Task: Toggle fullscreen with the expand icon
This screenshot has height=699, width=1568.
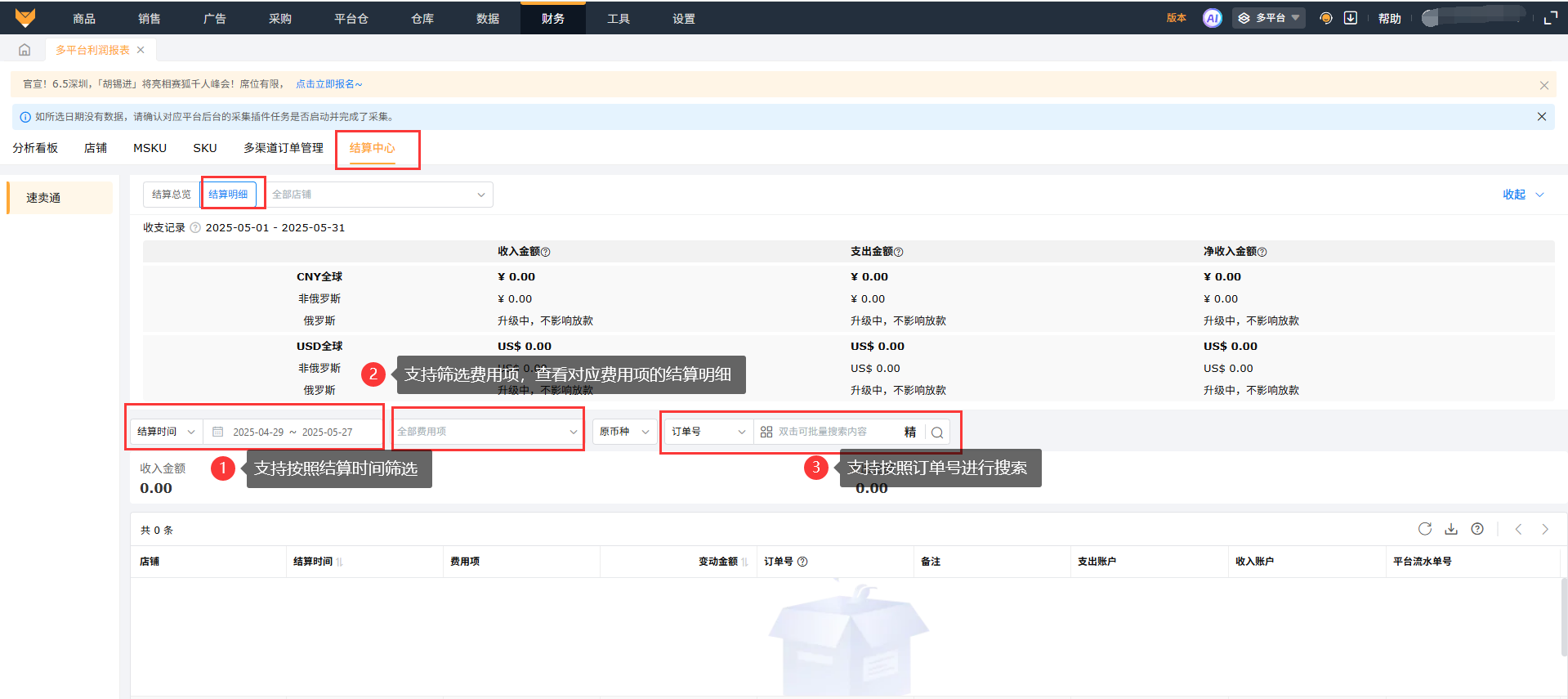Action: (1550, 18)
